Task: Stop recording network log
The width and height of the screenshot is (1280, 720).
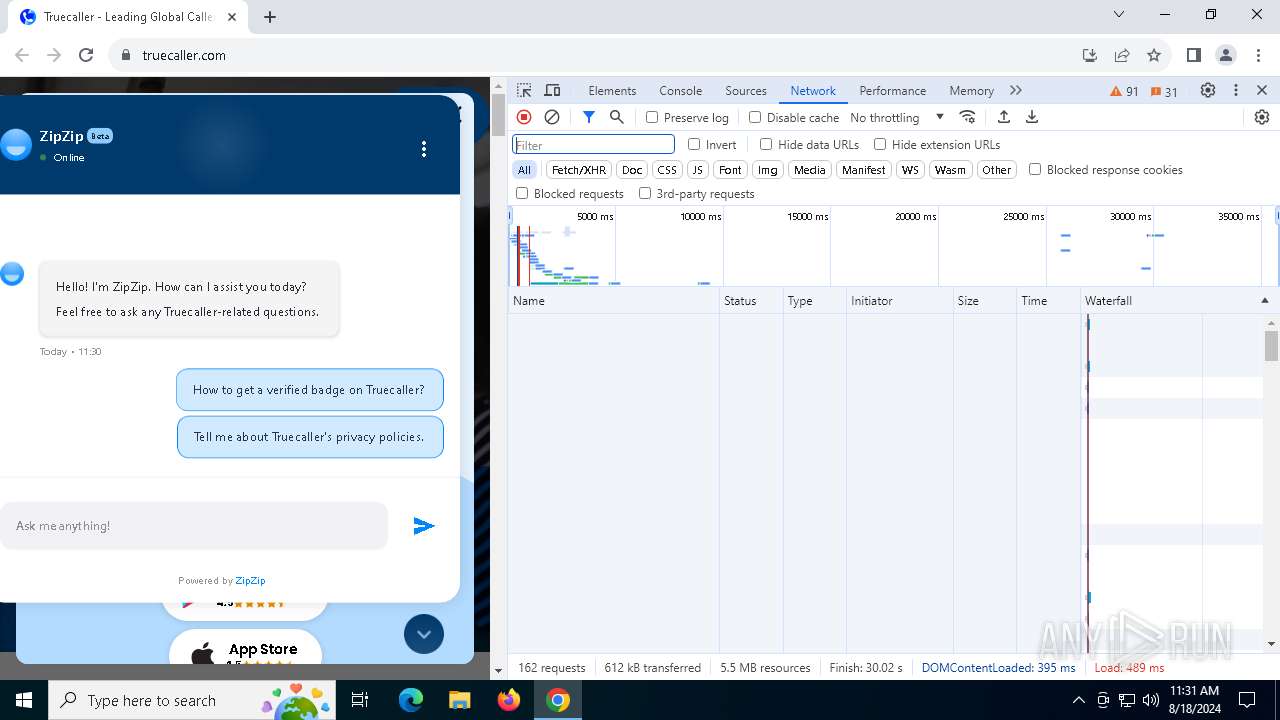Action: (x=524, y=117)
